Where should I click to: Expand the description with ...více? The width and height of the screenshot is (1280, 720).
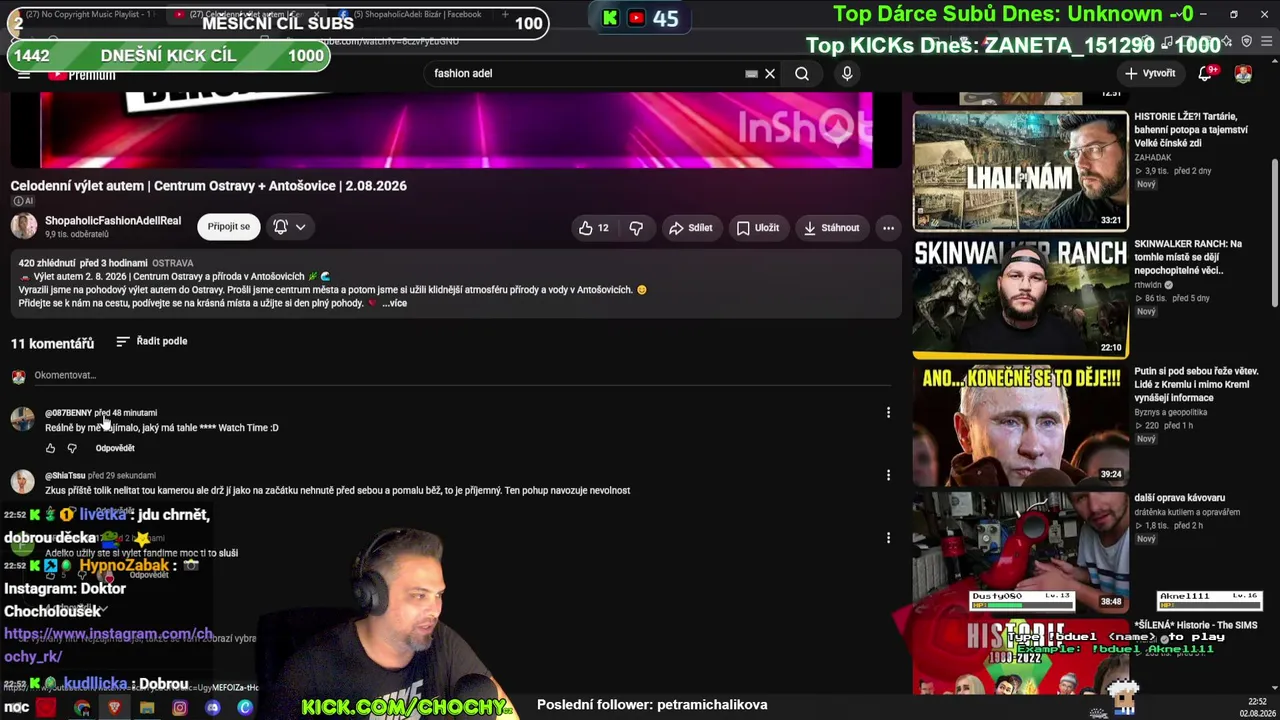(x=394, y=303)
